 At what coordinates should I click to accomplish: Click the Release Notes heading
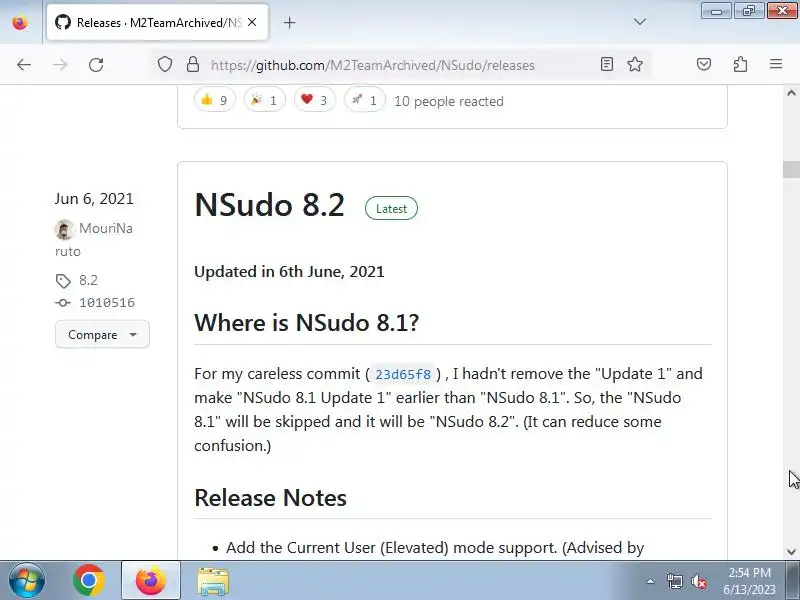(x=270, y=498)
